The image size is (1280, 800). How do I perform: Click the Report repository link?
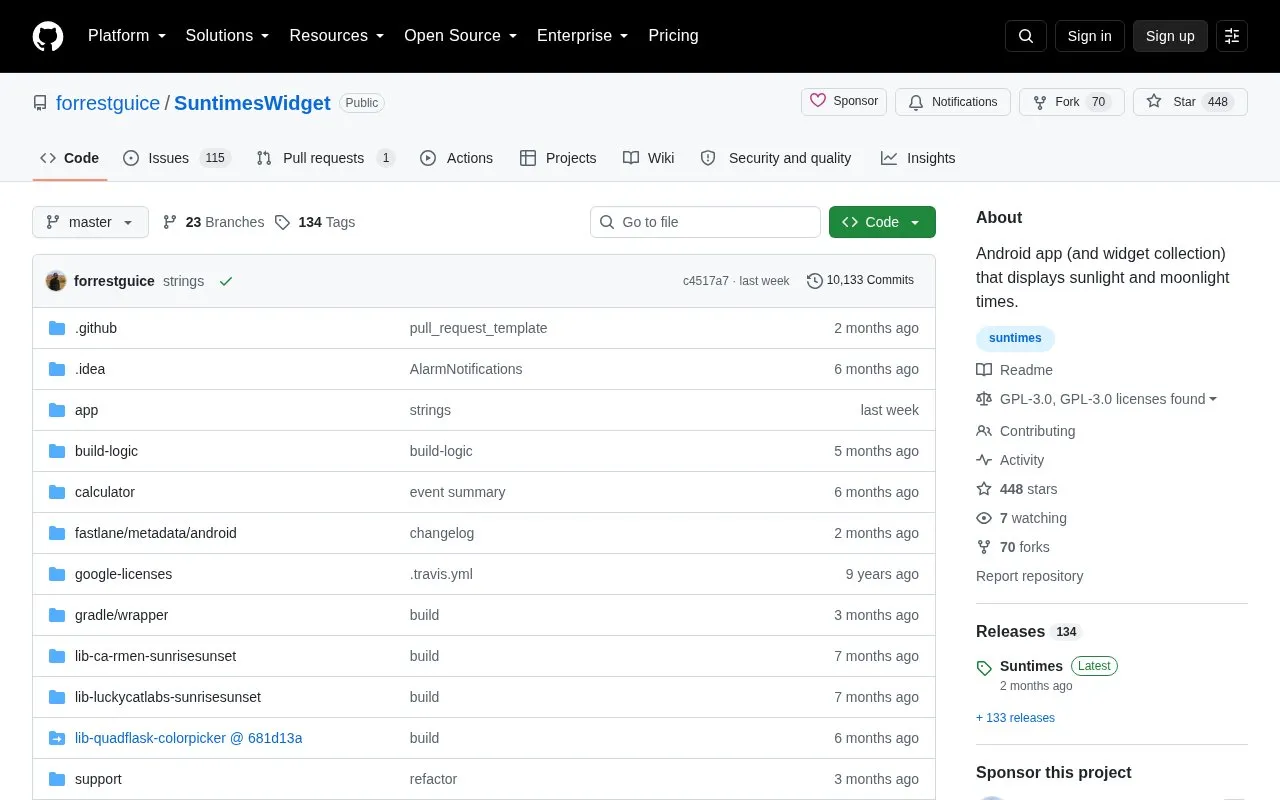(1029, 576)
